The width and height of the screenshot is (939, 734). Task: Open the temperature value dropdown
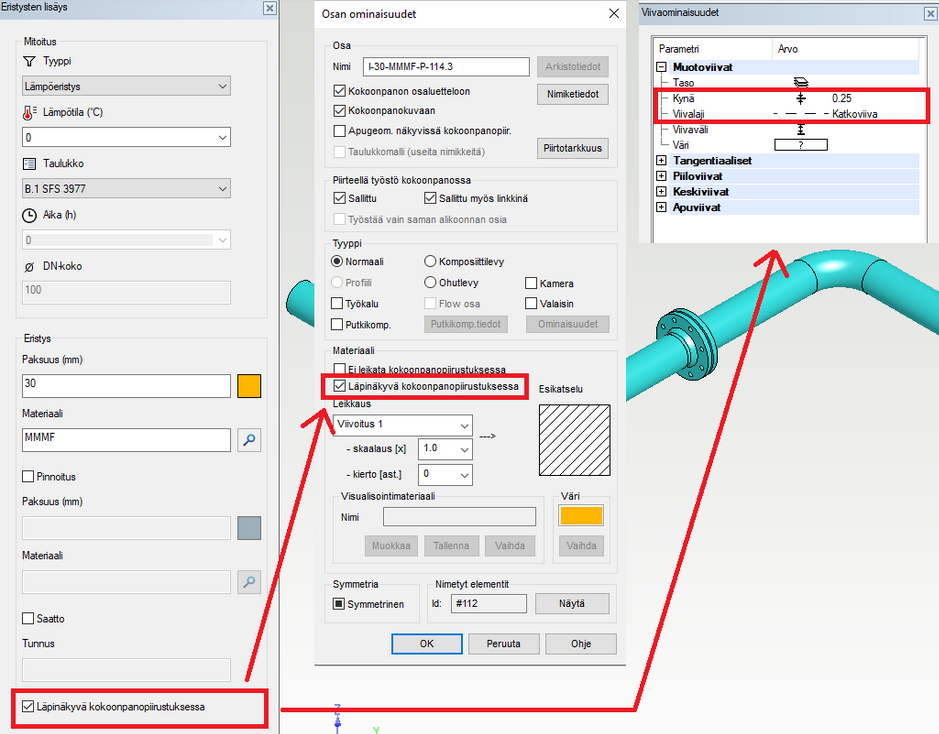tap(222, 138)
